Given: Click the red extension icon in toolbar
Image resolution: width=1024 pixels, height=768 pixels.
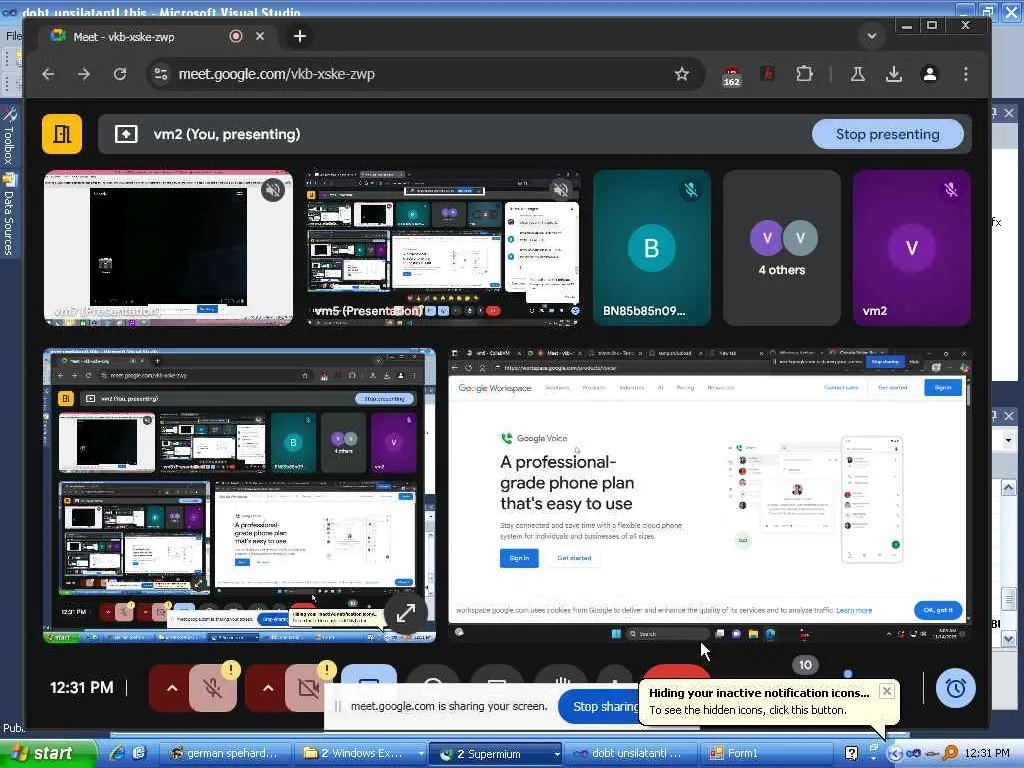Looking at the screenshot, I should point(768,74).
